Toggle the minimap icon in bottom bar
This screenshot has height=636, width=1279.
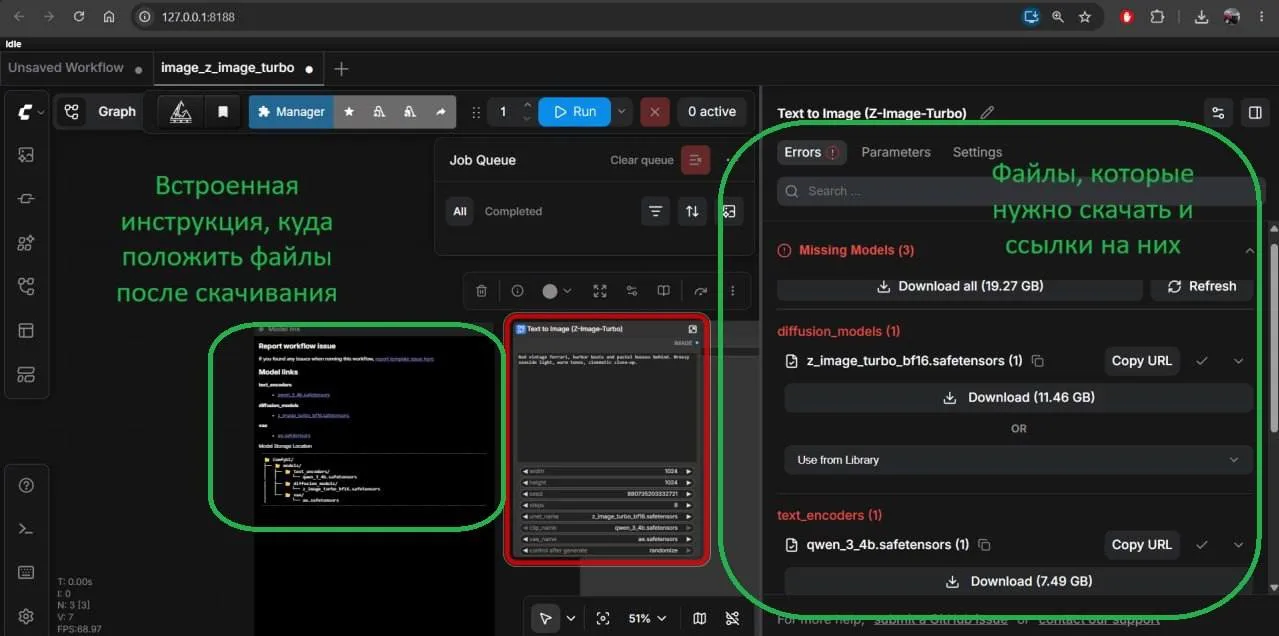pos(699,618)
